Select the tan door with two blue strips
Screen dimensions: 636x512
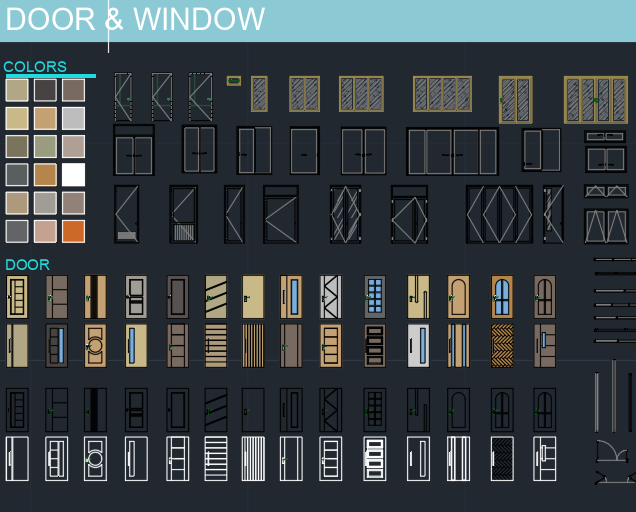click(x=458, y=346)
